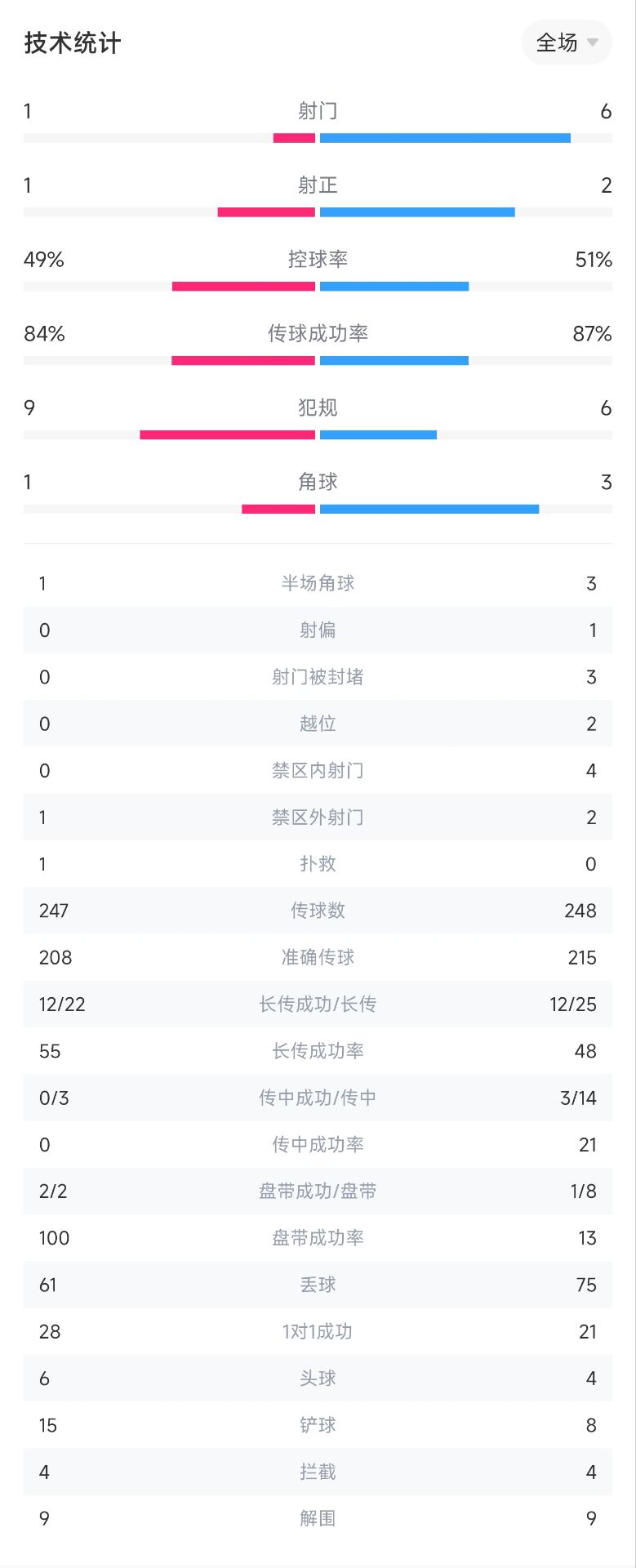The height and width of the screenshot is (1568, 636).
Task: Select the 角球 stat label
Action: 318,482
